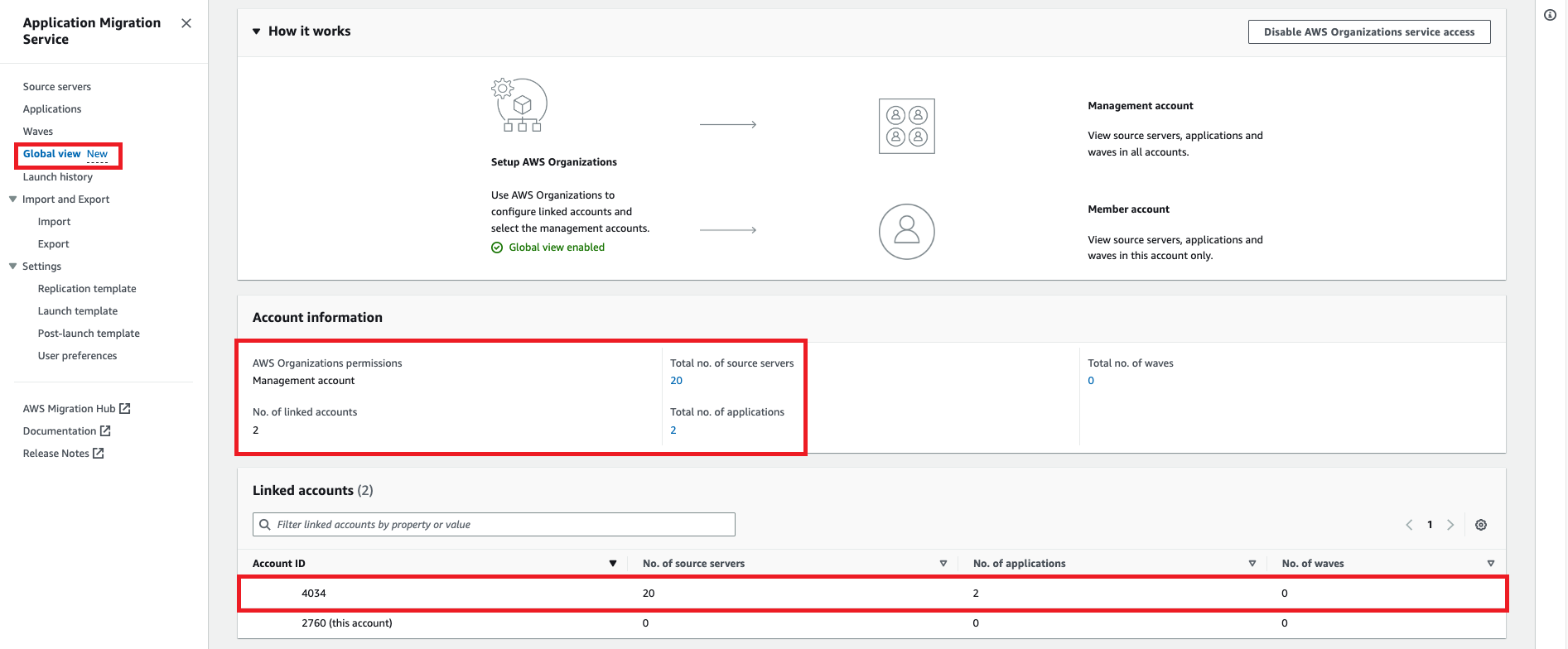Go to previous page of linked accounts
Image resolution: width=1568 pixels, height=649 pixels.
1409,525
